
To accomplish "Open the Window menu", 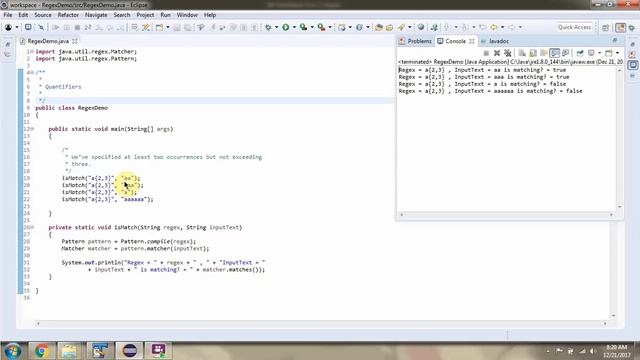I will 187,15.
